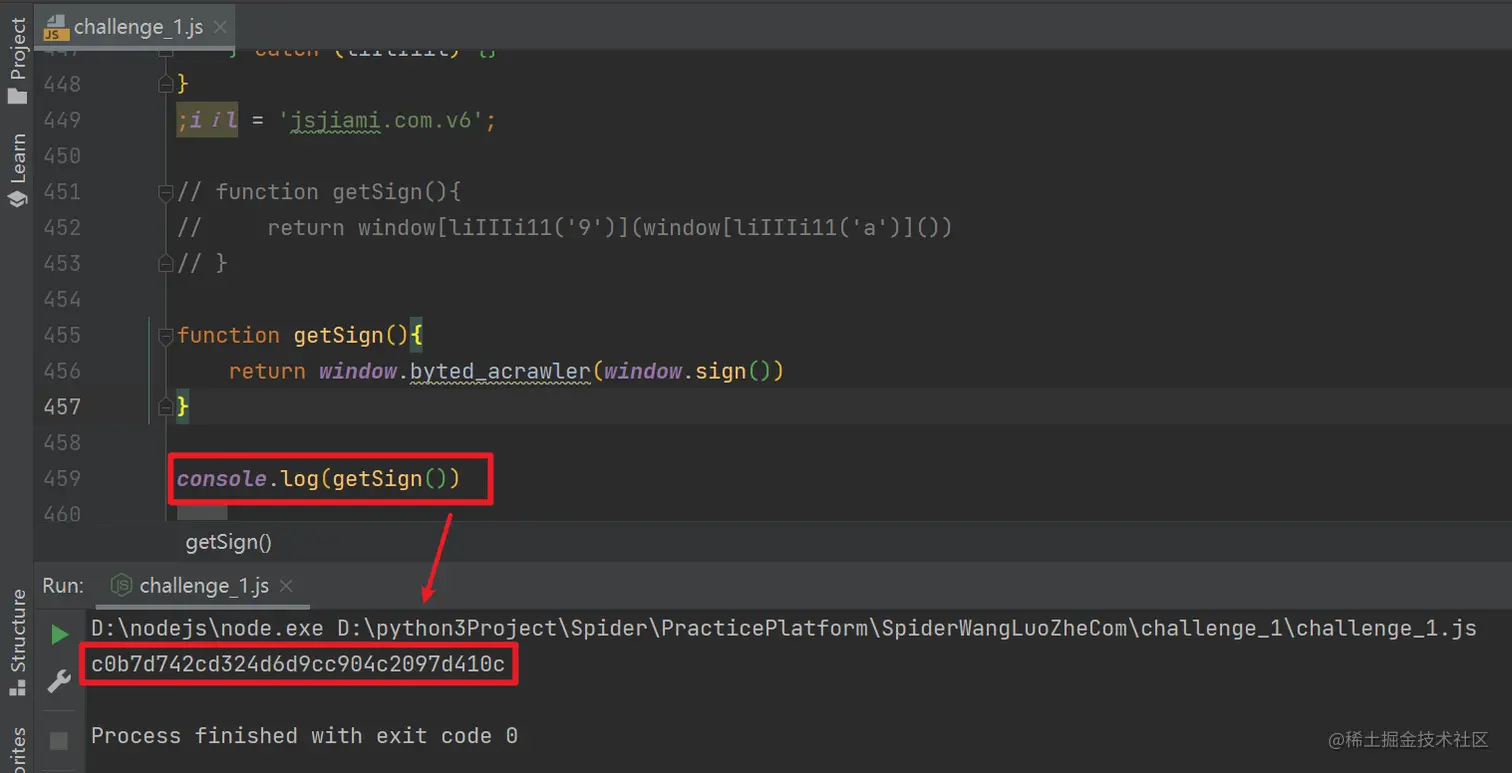Screen dimensions: 1512x773
Task: Click the return keyword on line 456
Action: pyautogui.click(x=267, y=372)
